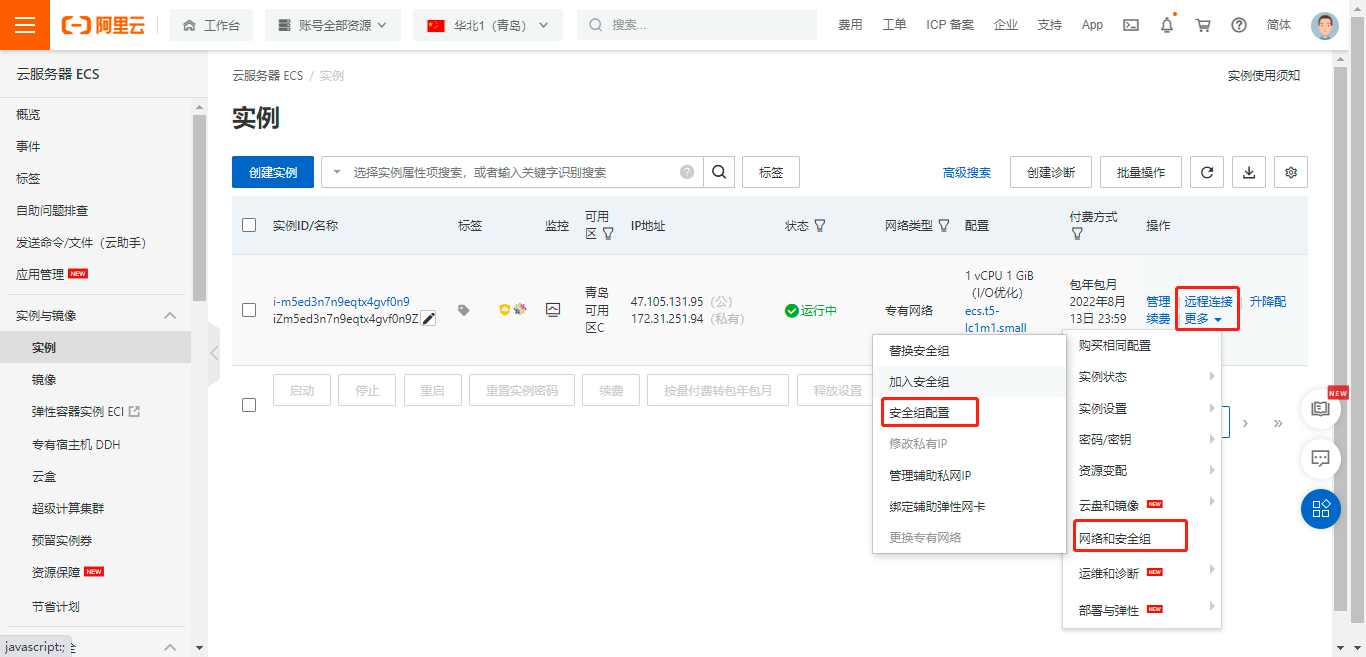The image size is (1366, 657).
Task: Click the 云服务器 ECS breadcrumb
Action: [x=267, y=75]
